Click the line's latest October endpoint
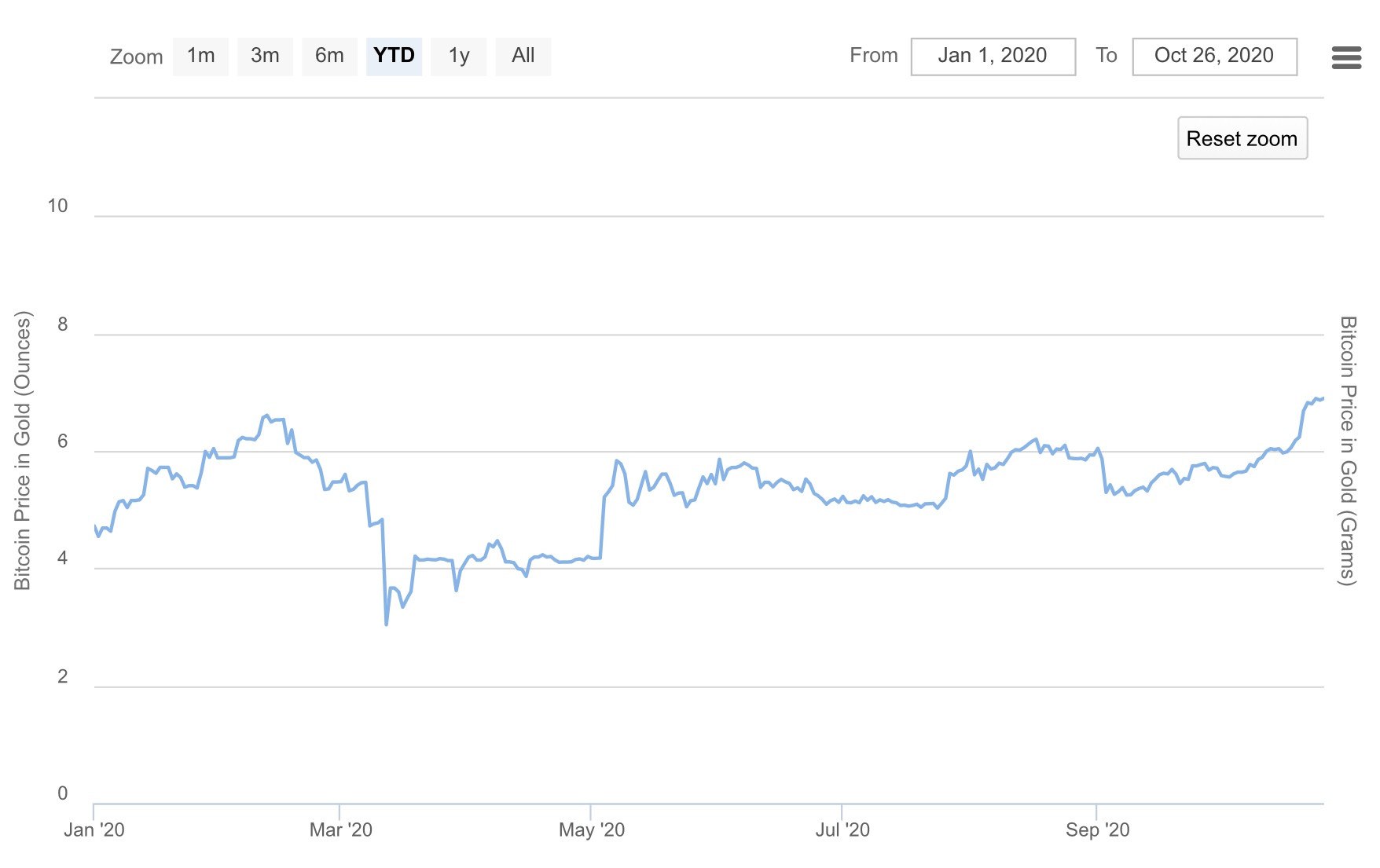The width and height of the screenshot is (1380, 868). 1323,399
